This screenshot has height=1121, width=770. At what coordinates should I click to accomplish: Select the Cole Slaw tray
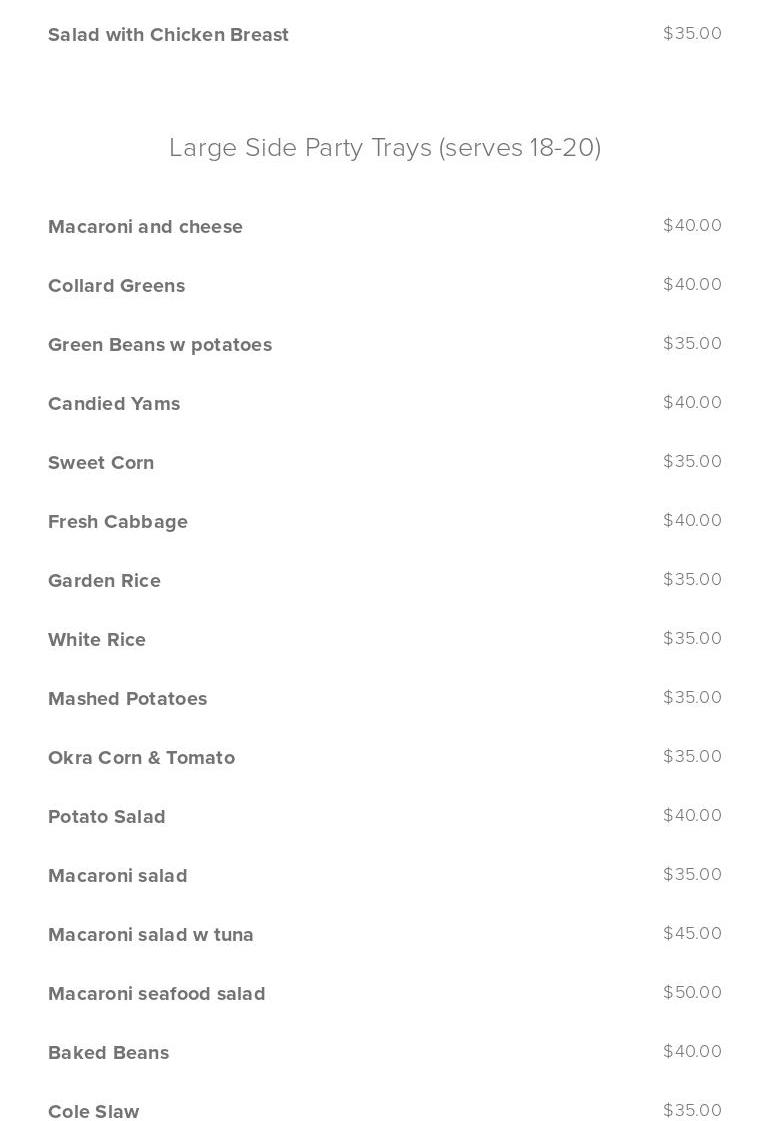94,1112
